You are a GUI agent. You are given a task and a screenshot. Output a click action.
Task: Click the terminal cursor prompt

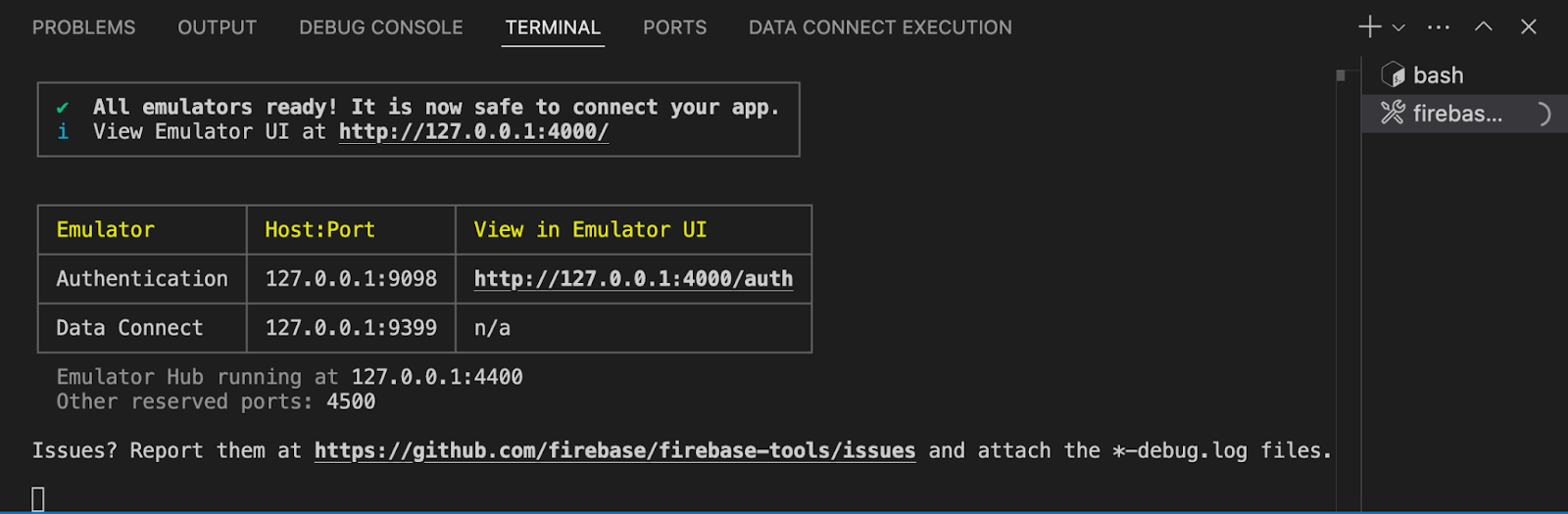click(38, 499)
